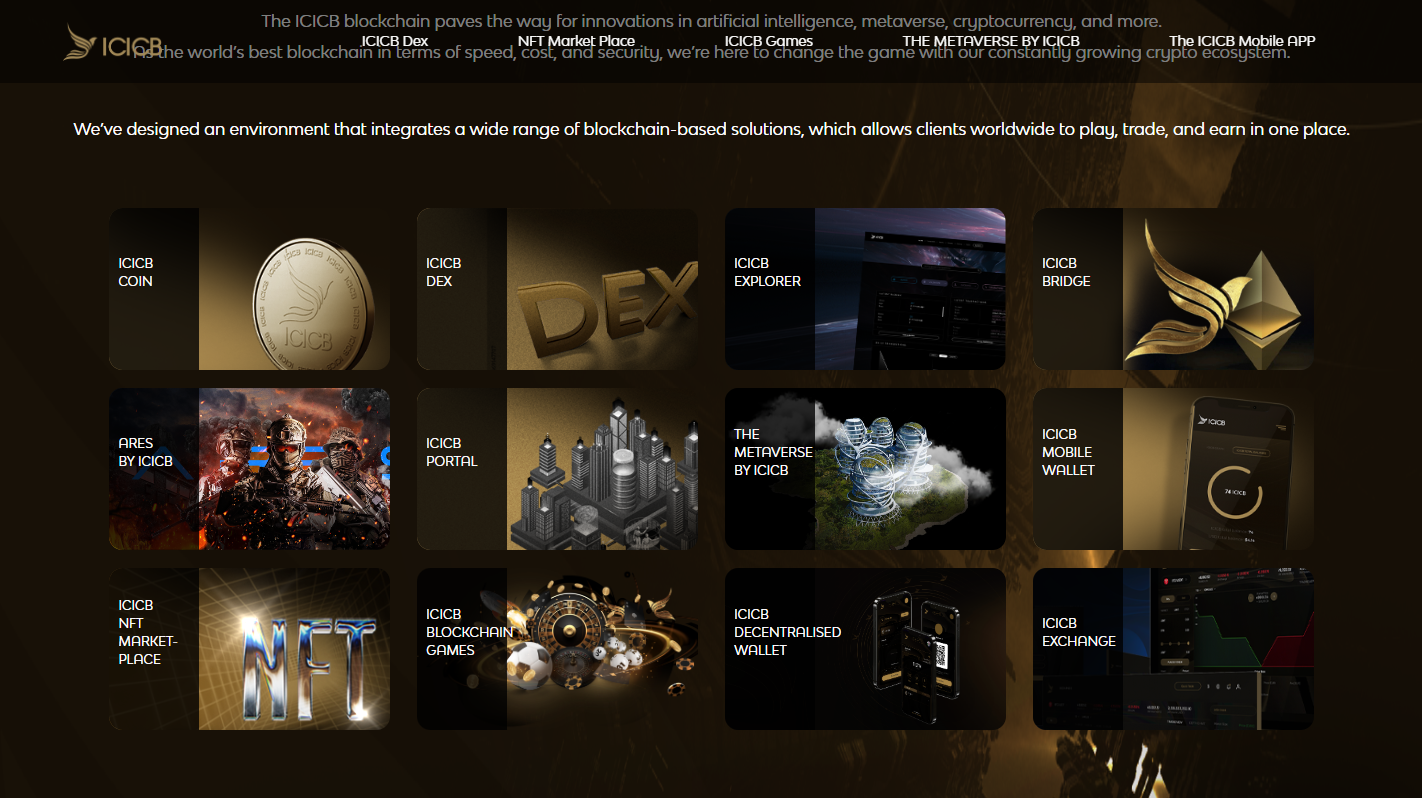This screenshot has height=798, width=1422.
Task: Click the phone showing 74 ICICB balance
Action: pos(1218,469)
